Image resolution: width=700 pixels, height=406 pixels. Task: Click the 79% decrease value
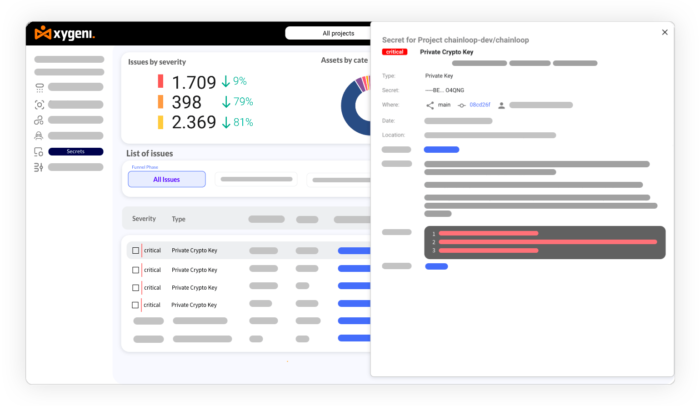point(243,102)
